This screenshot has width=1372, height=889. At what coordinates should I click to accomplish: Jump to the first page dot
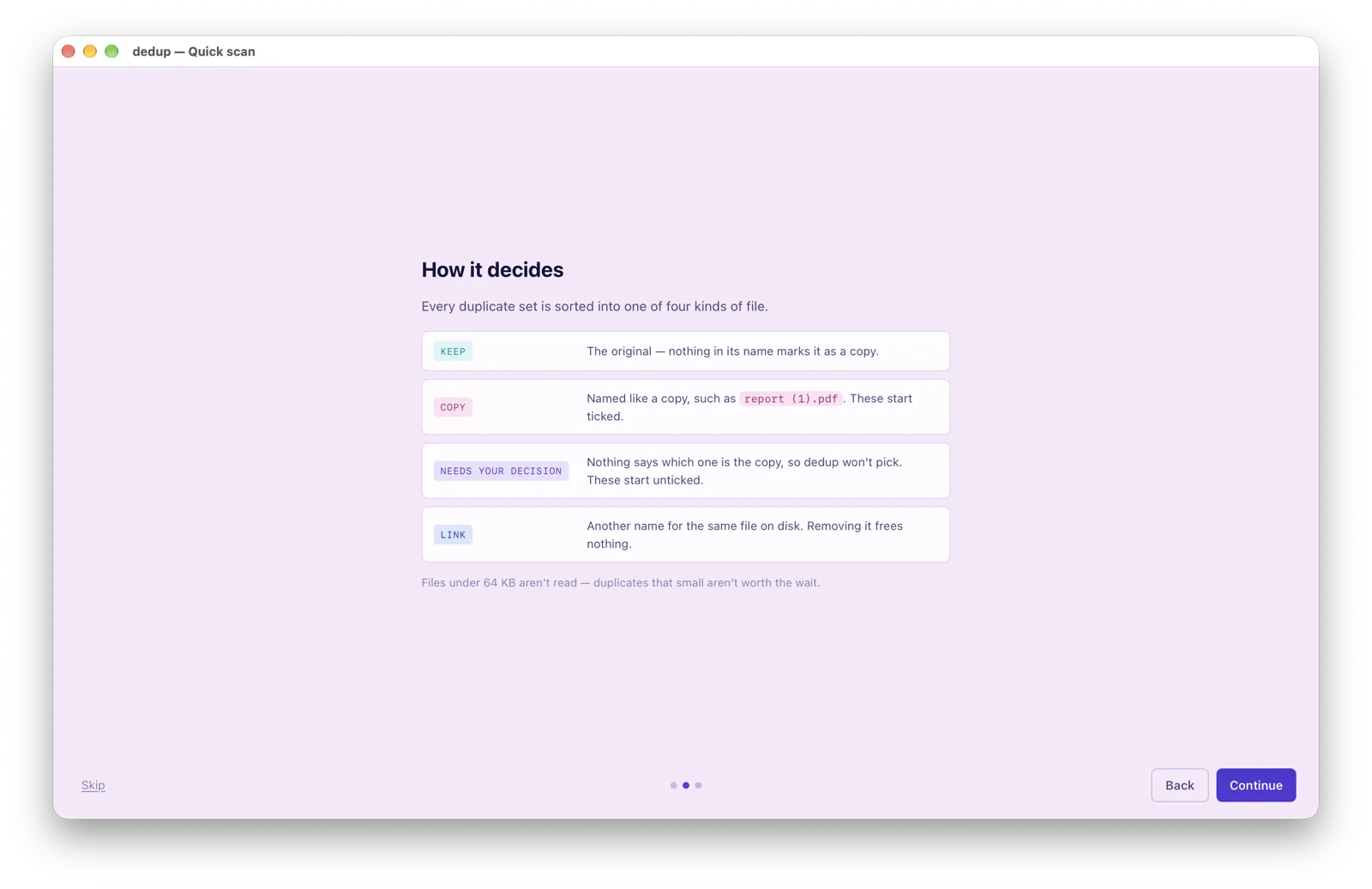click(x=673, y=785)
